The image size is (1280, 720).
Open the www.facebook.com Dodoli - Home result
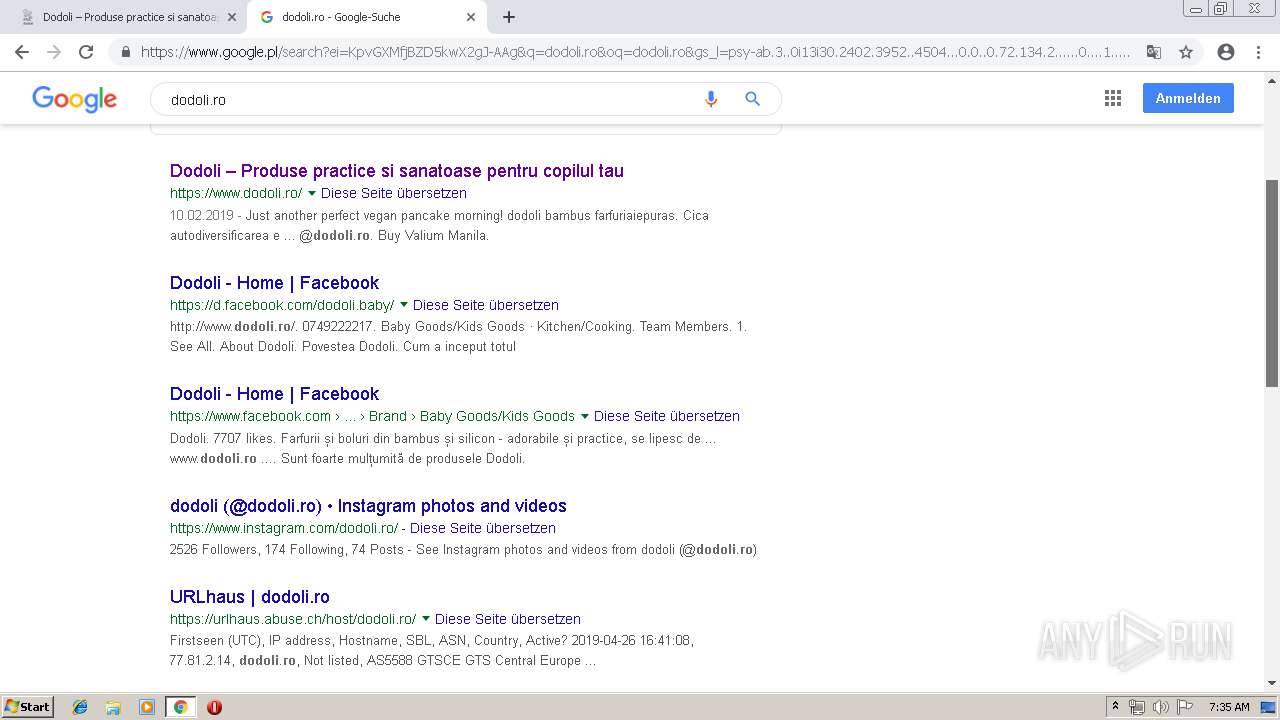coord(275,394)
